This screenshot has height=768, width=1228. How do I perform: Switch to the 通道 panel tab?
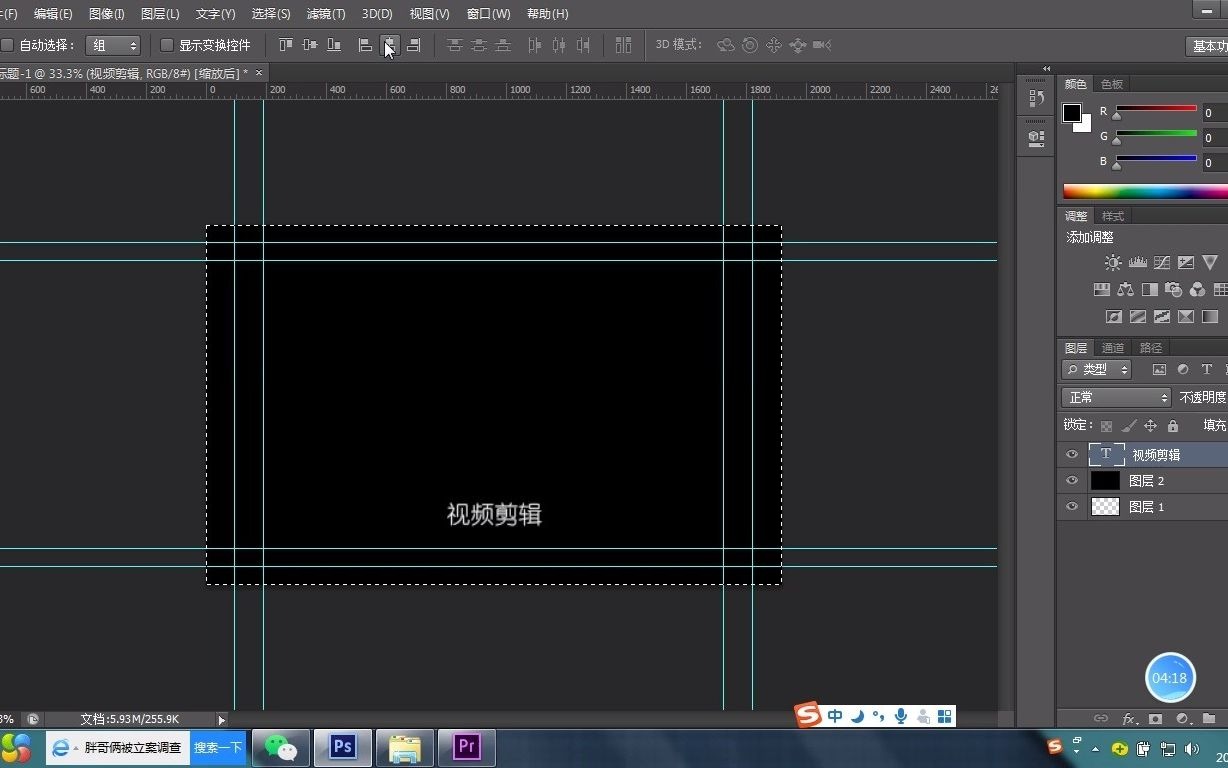click(1113, 347)
